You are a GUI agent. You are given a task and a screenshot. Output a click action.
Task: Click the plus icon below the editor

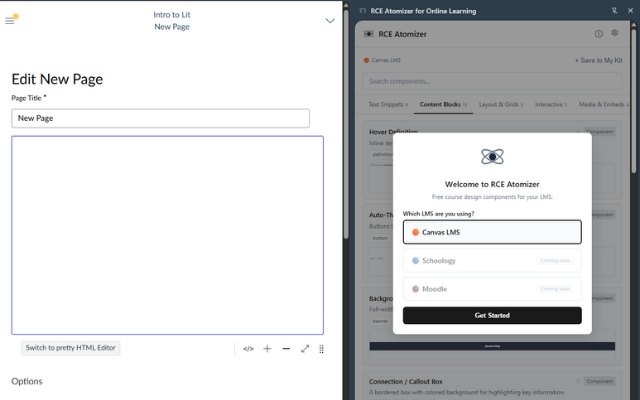pos(267,349)
